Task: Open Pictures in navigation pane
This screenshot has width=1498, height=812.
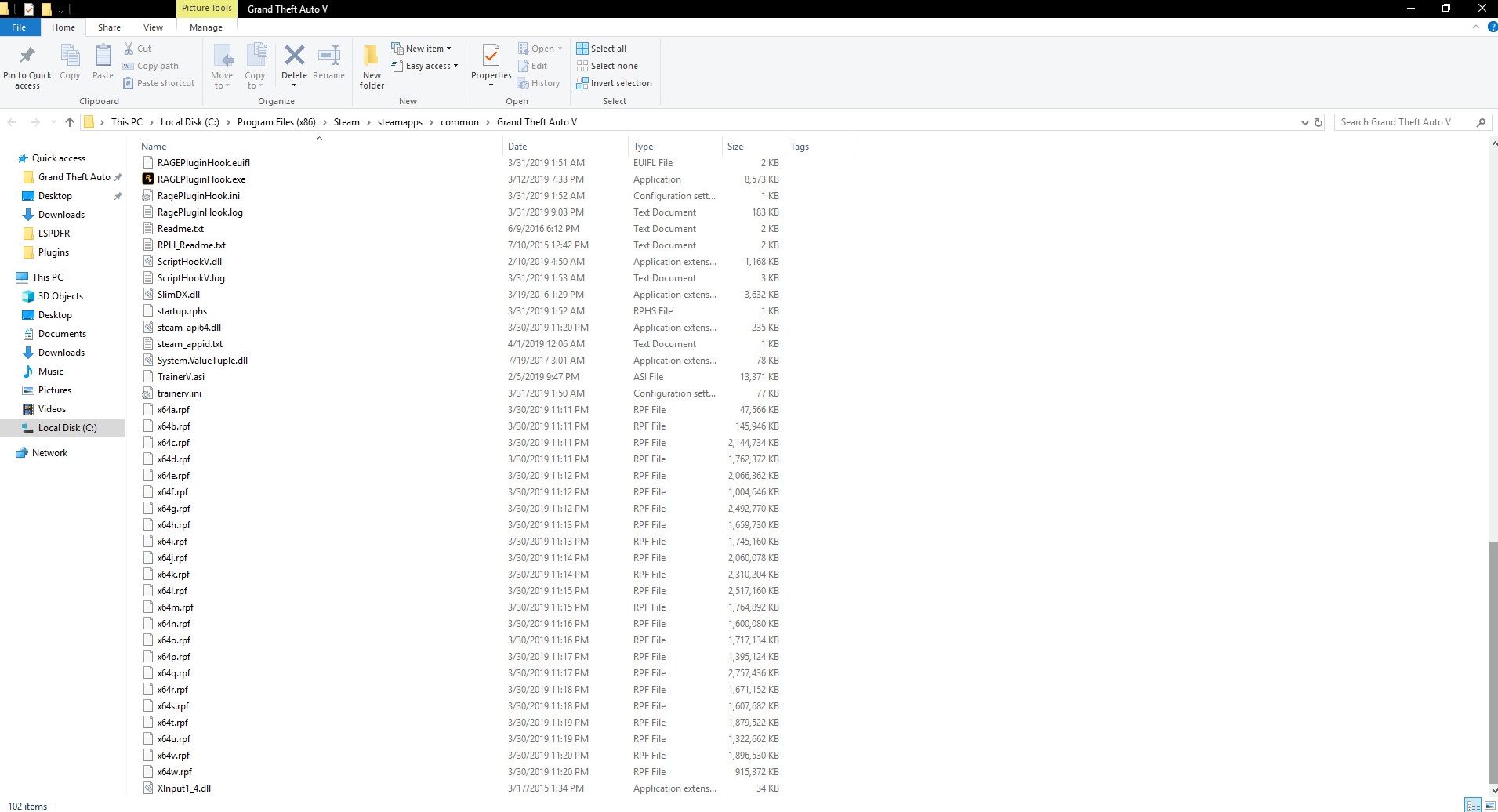Action: pyautogui.click(x=54, y=390)
